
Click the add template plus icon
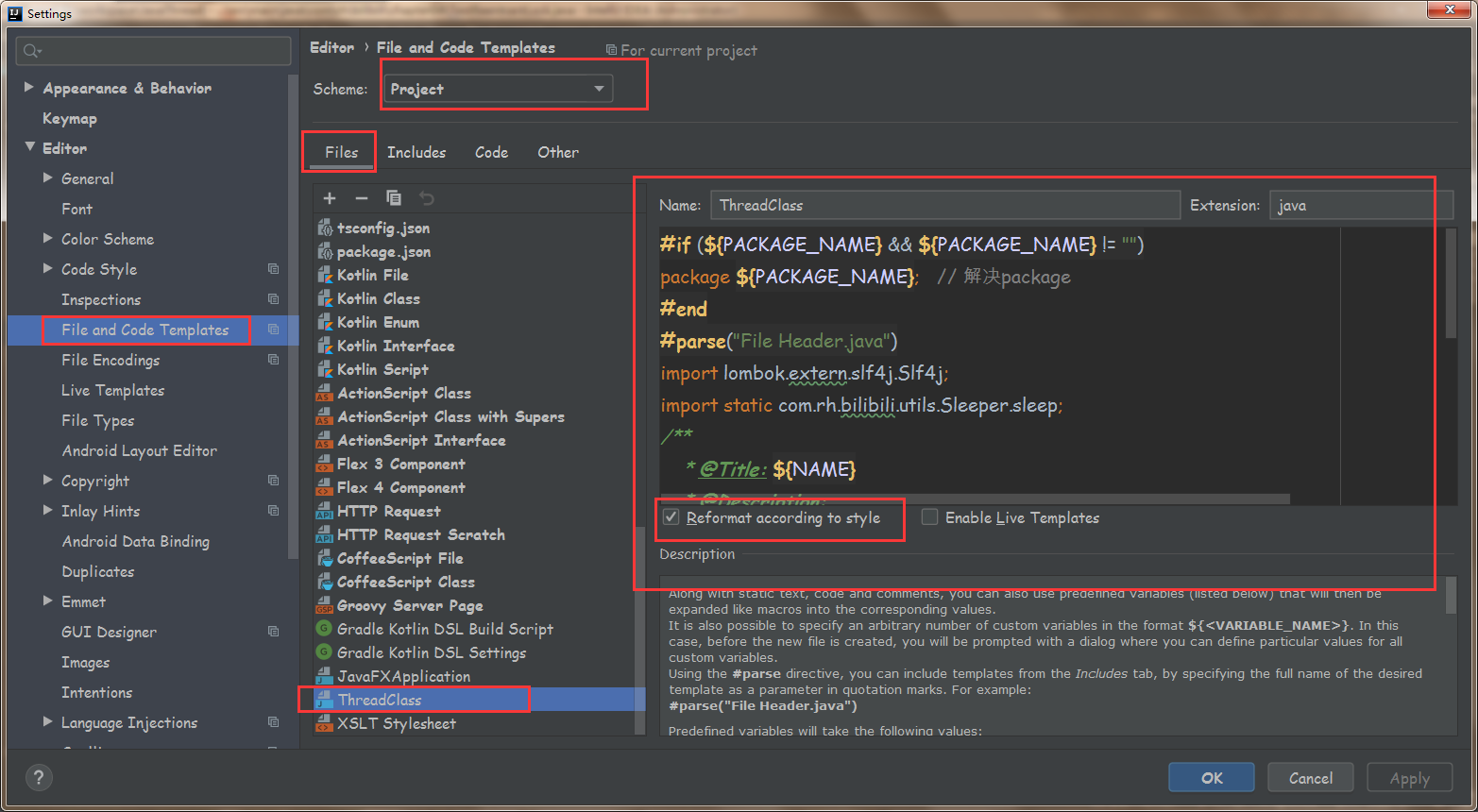coord(330,198)
